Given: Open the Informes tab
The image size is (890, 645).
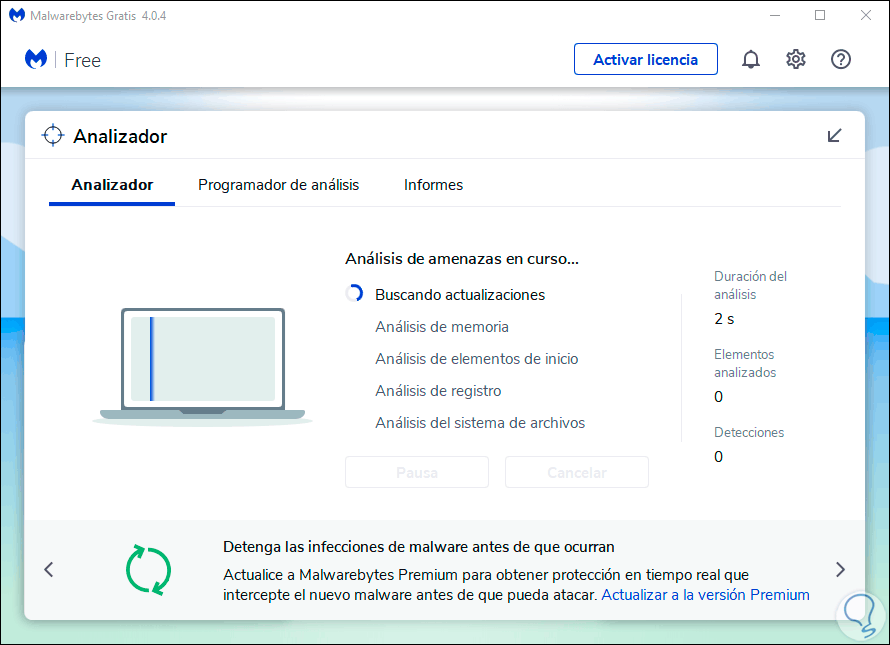Looking at the screenshot, I should click(433, 185).
